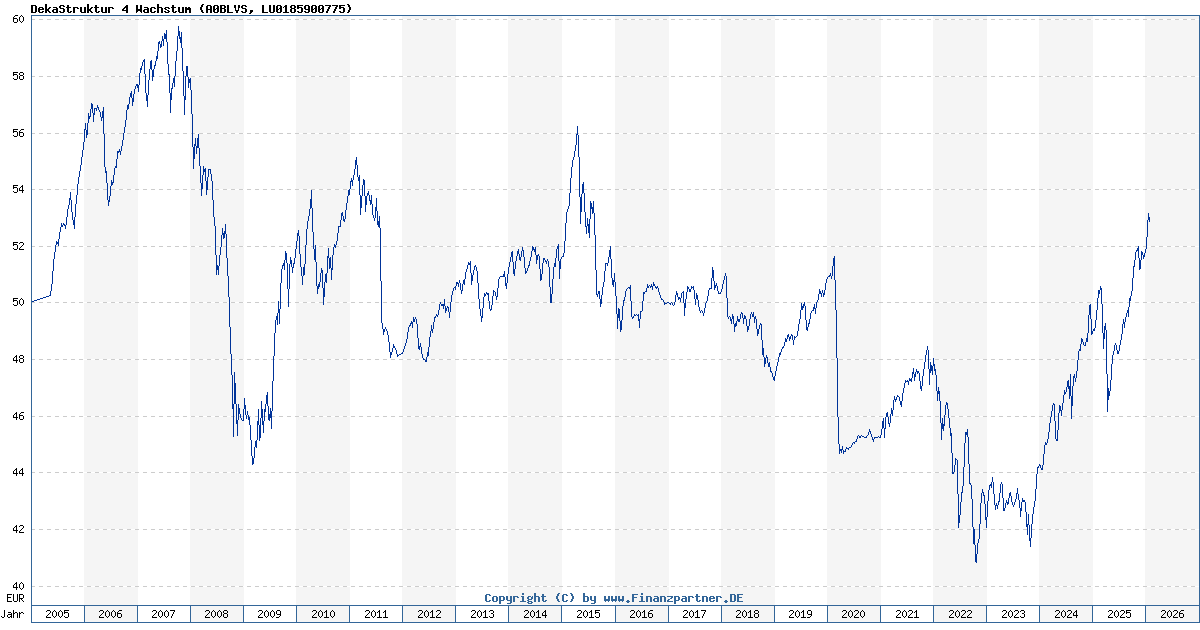Click the 60 value on price axis

point(18,20)
